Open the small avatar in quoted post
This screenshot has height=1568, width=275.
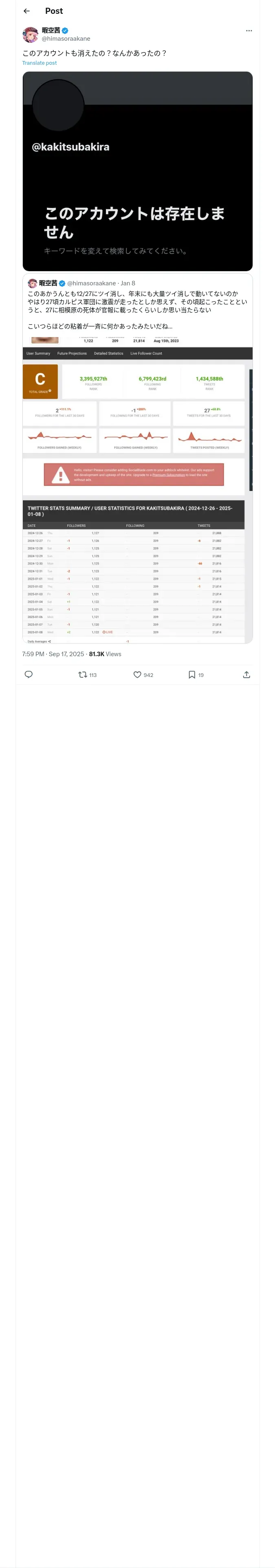pyautogui.click(x=32, y=283)
